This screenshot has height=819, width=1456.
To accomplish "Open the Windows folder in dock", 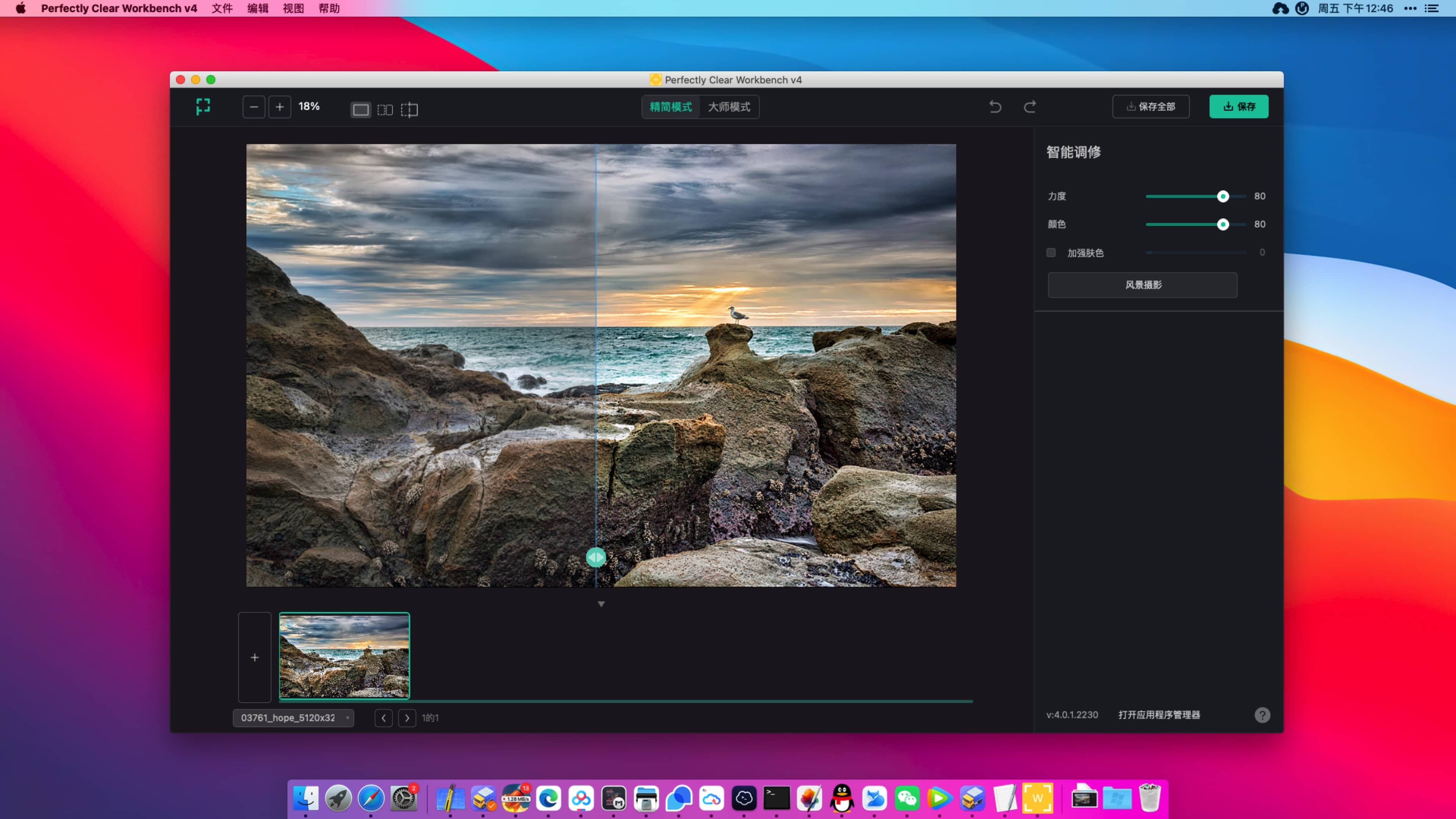I will (1117, 799).
